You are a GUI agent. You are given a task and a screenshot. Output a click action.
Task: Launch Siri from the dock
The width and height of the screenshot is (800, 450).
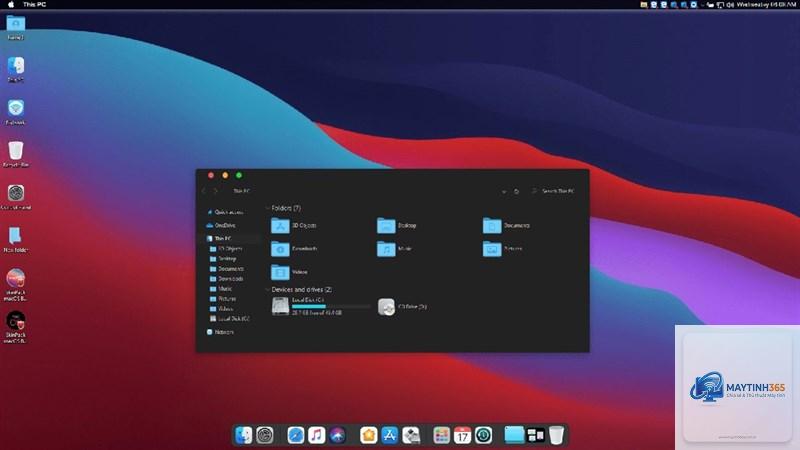point(337,435)
